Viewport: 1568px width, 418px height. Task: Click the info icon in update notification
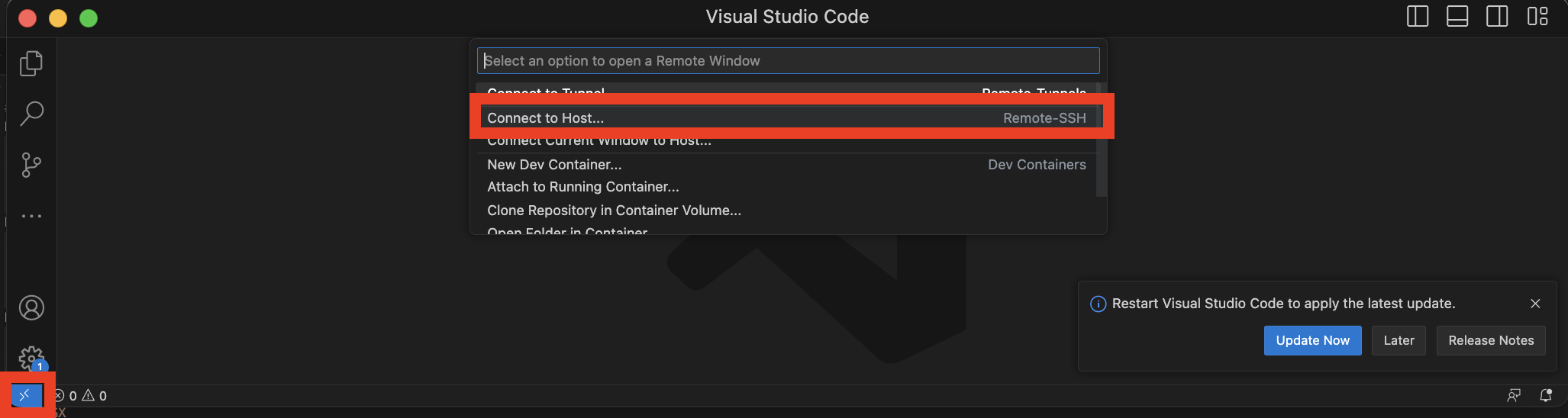point(1098,304)
